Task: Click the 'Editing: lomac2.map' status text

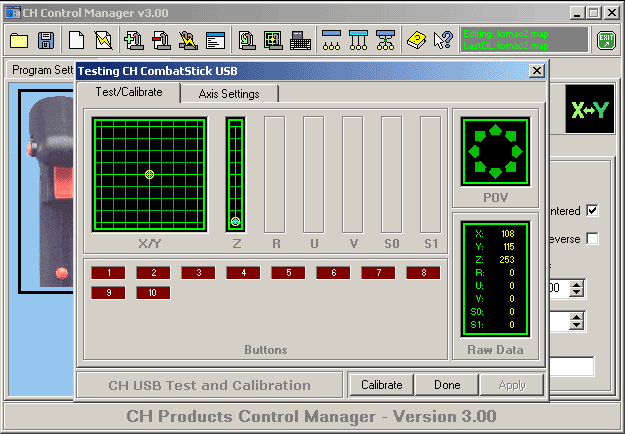Action: (x=506, y=34)
